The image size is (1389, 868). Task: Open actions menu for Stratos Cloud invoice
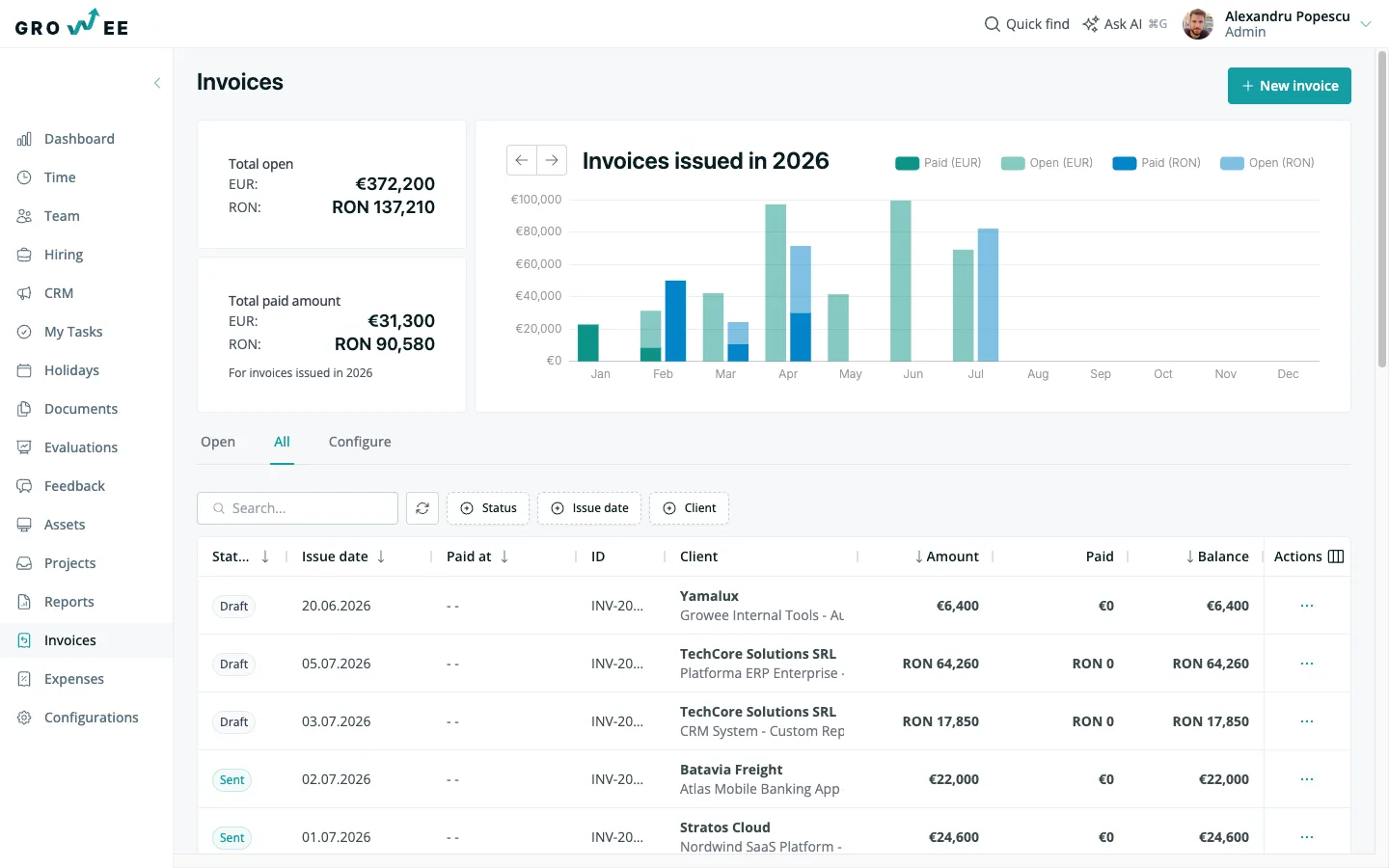(1307, 837)
